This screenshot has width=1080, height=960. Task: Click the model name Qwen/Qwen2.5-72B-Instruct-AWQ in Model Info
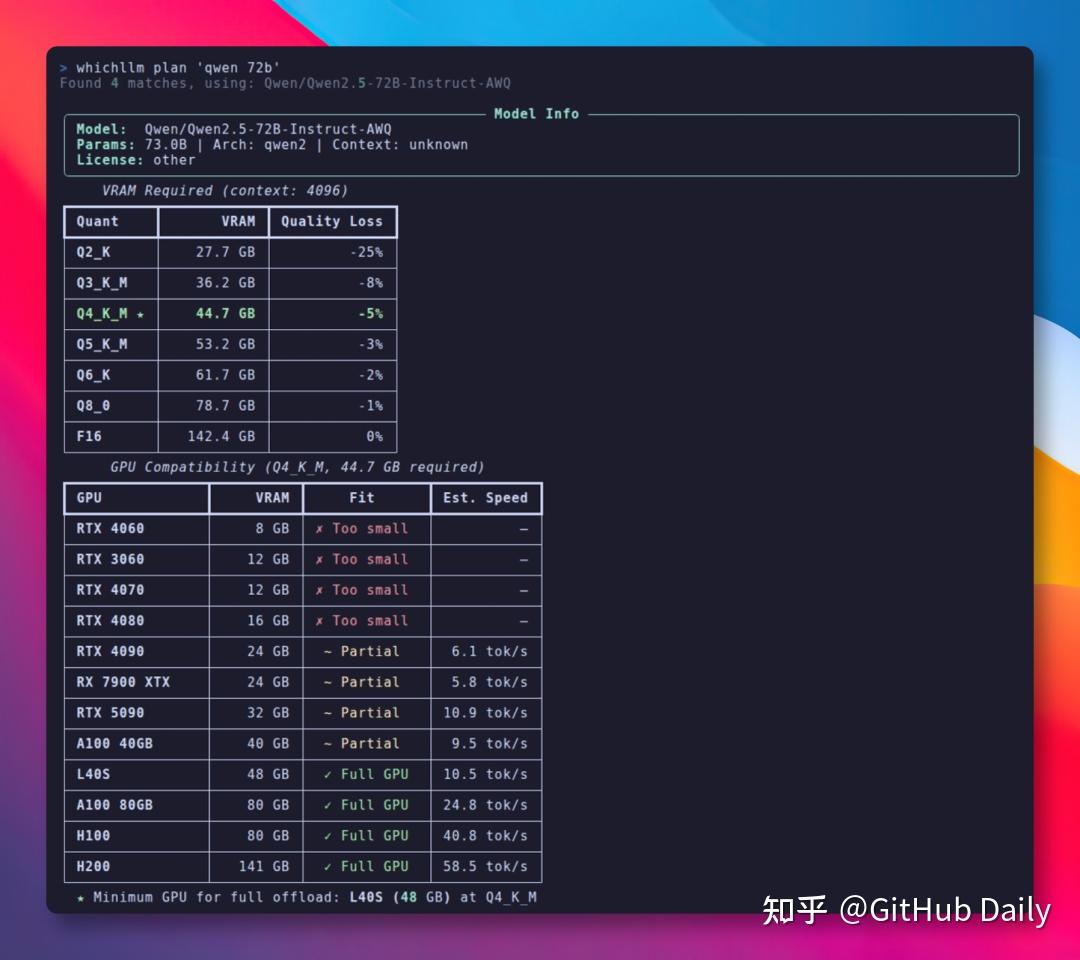[x=268, y=129]
